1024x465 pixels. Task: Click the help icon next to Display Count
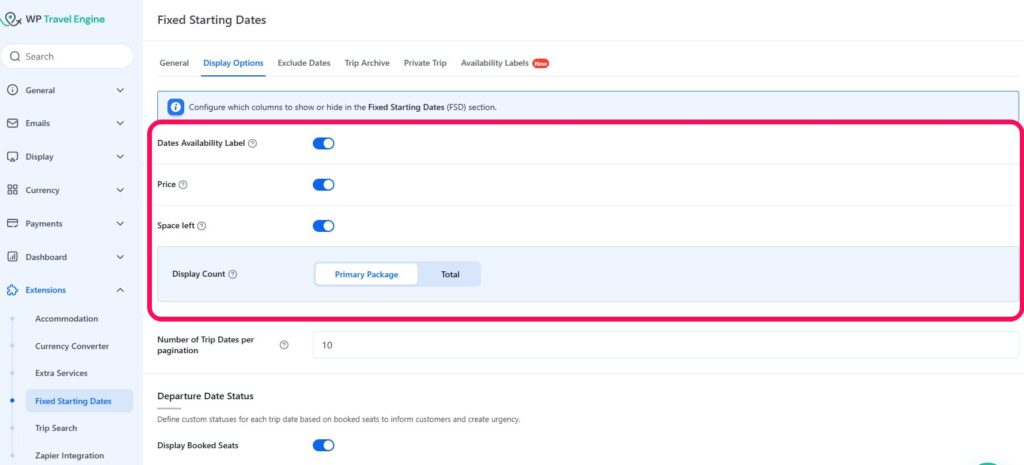pos(234,274)
